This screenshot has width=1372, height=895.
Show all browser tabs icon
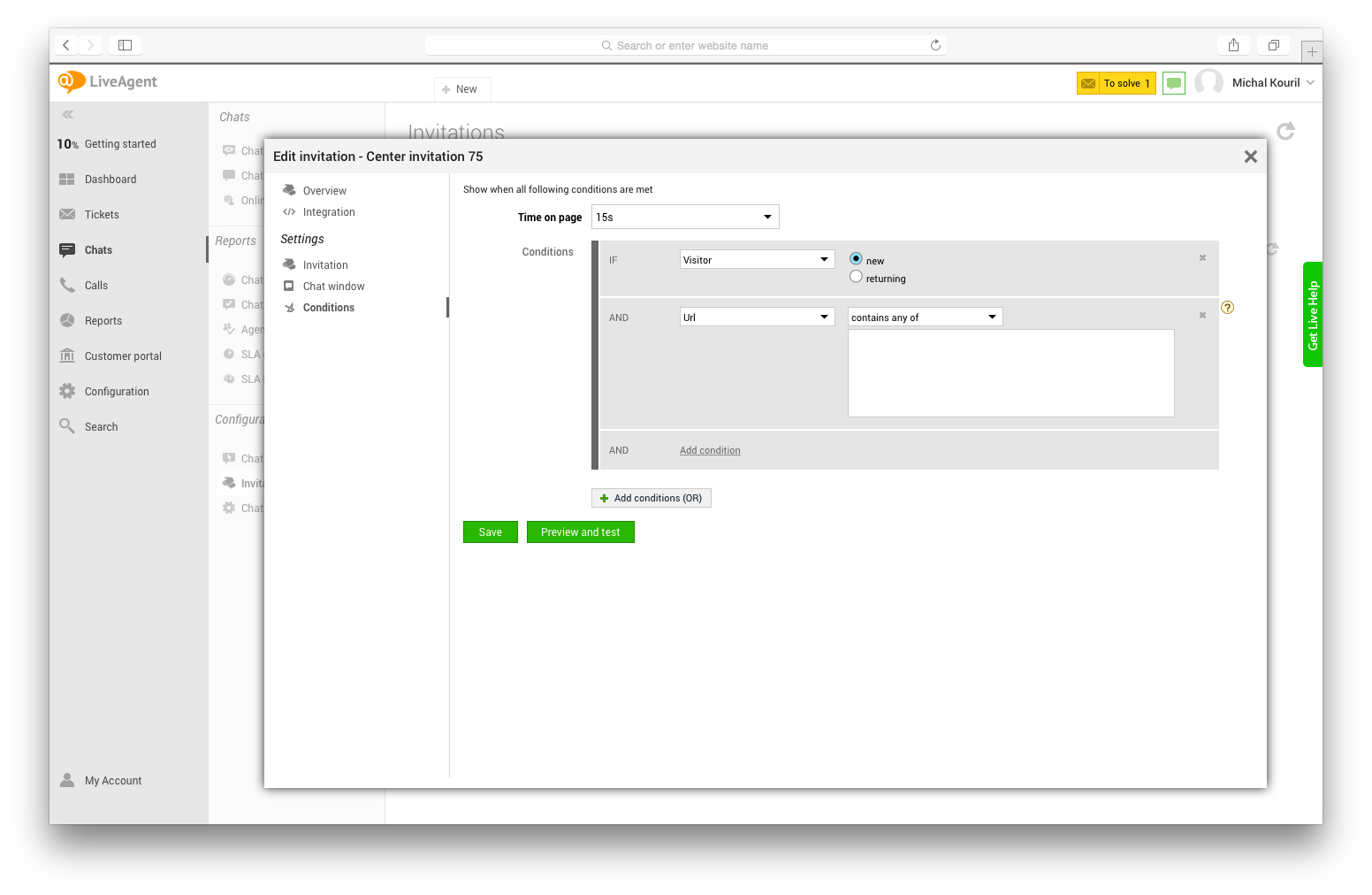[x=1274, y=45]
